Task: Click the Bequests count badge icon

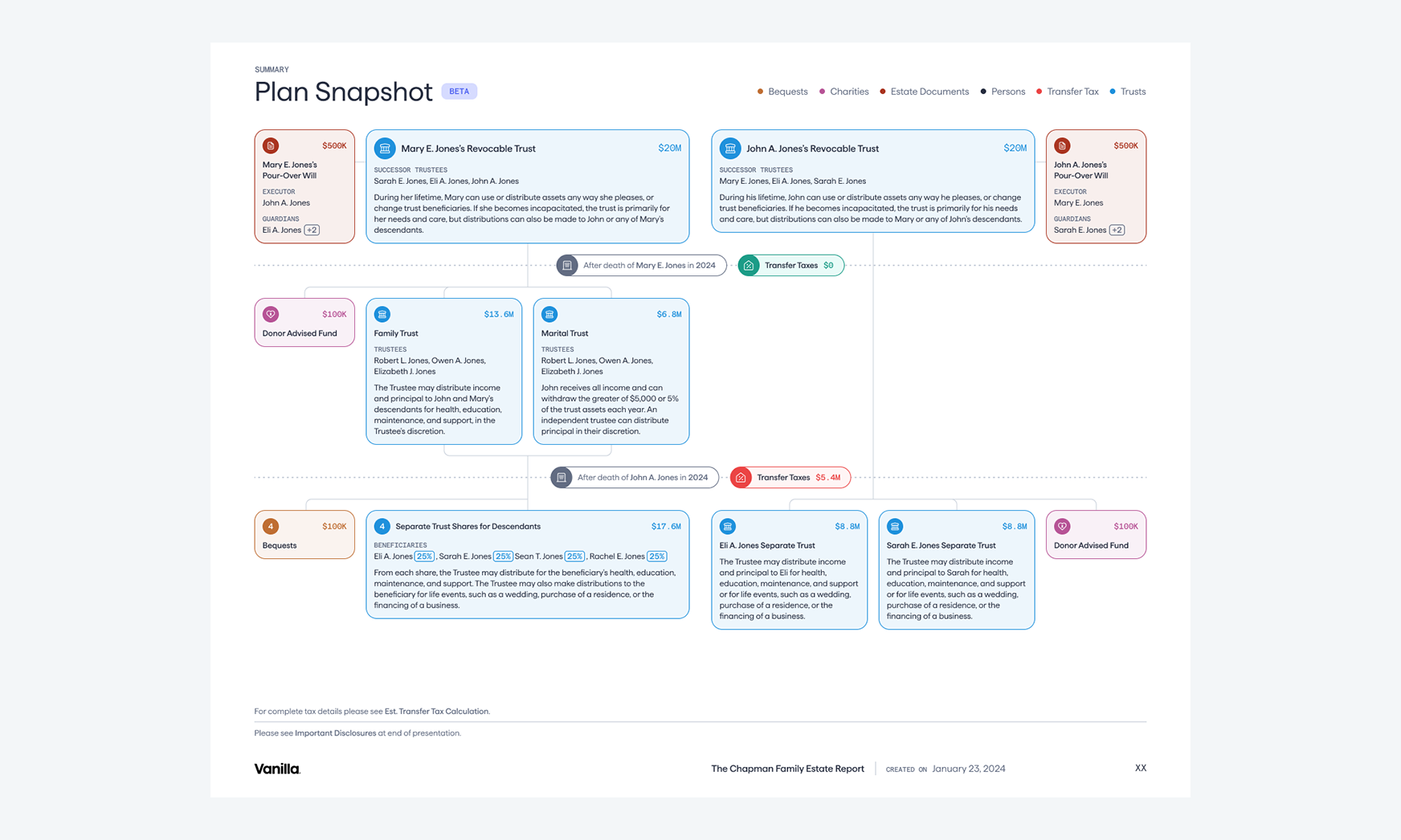Action: pos(271,526)
